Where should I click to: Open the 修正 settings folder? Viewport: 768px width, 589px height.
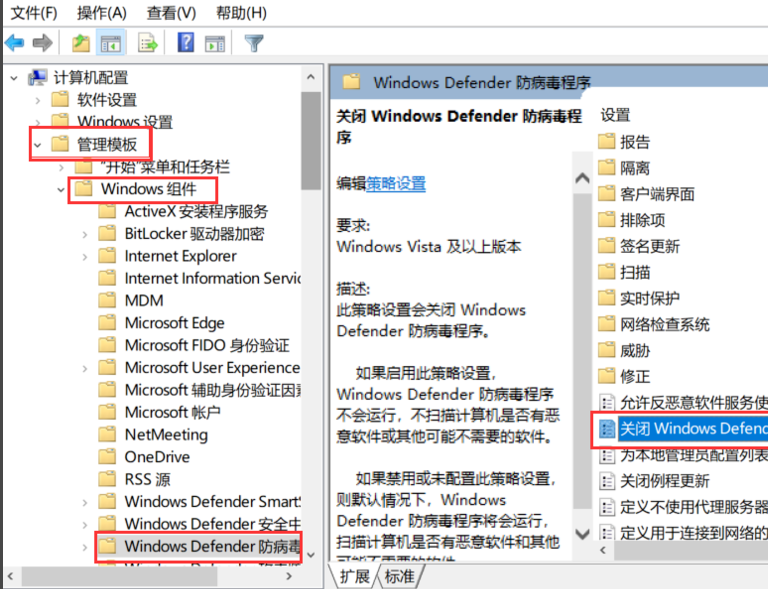(x=635, y=376)
